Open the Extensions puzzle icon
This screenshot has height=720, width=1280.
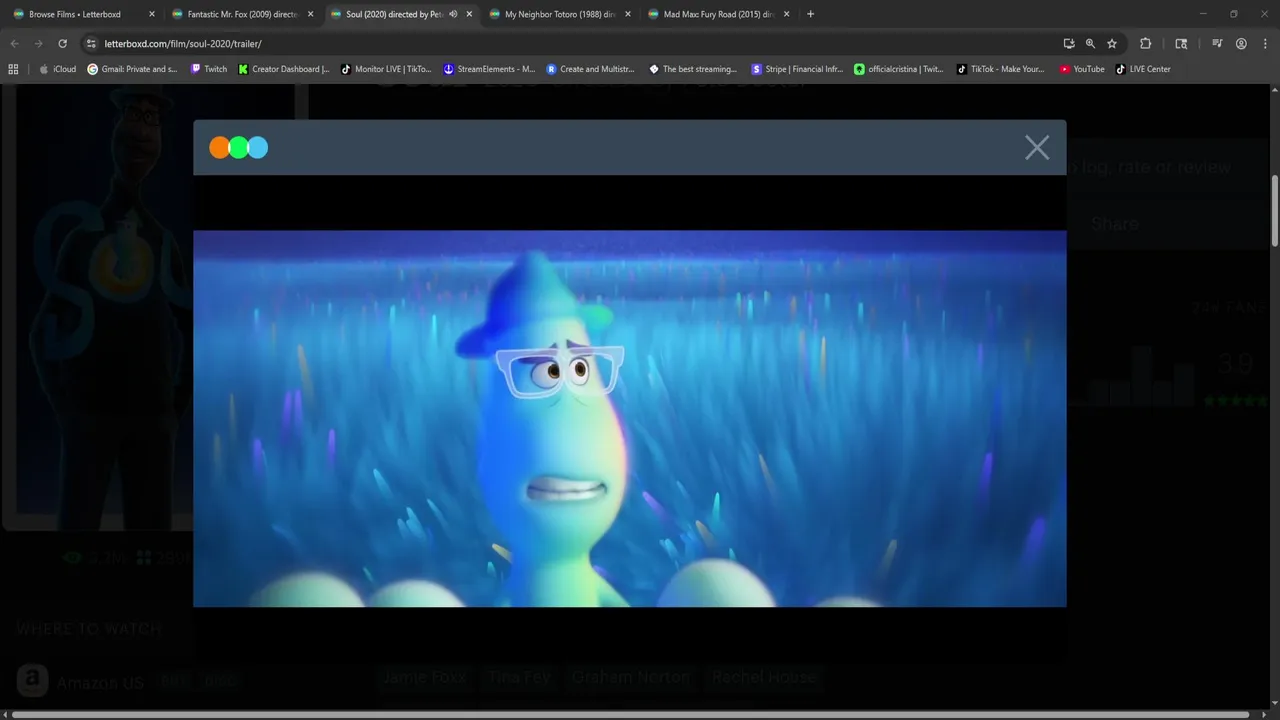(1146, 44)
